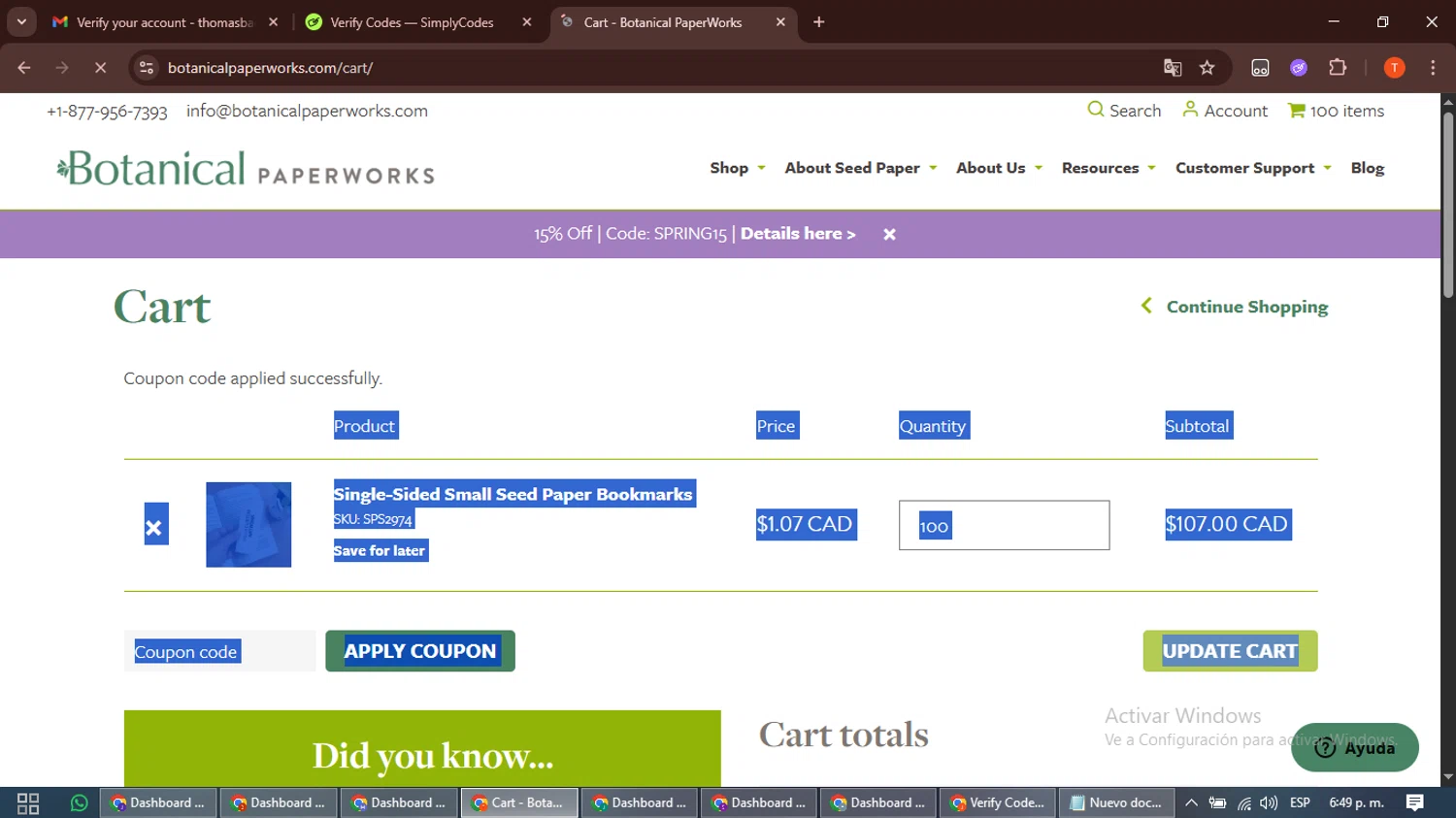The image size is (1456, 818).
Task: Open the network Wi-Fi tray icon
Action: [x=1243, y=803]
